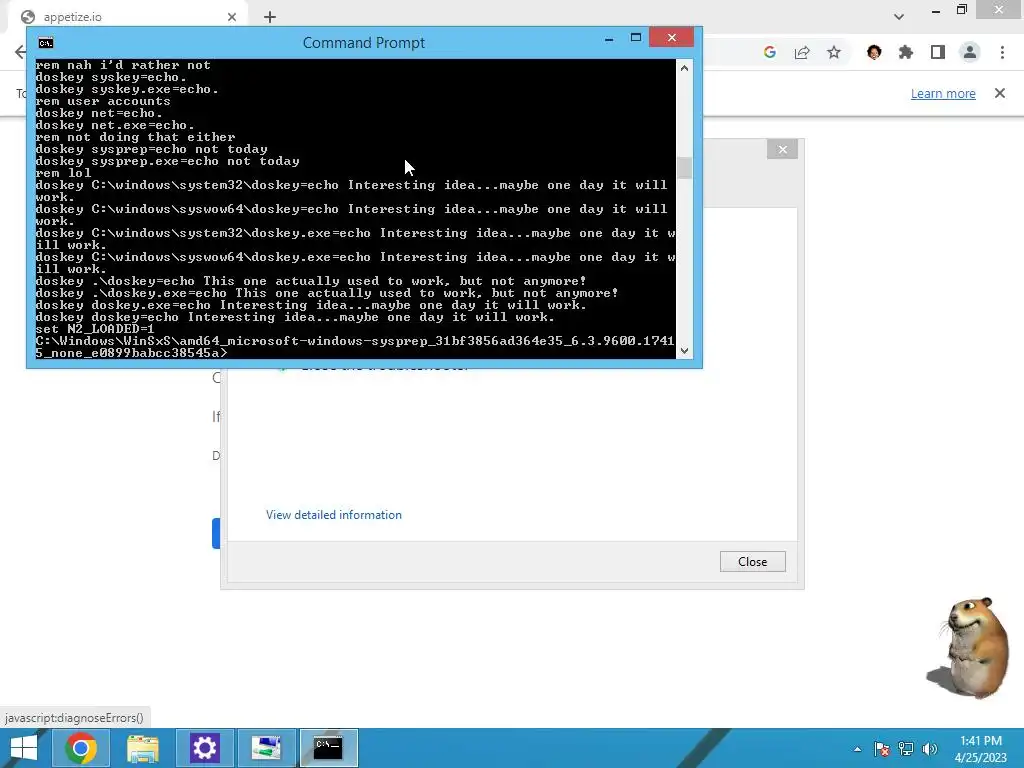Click the 'rem lol' line
Viewport: 1024px width, 768px height.
(63, 173)
